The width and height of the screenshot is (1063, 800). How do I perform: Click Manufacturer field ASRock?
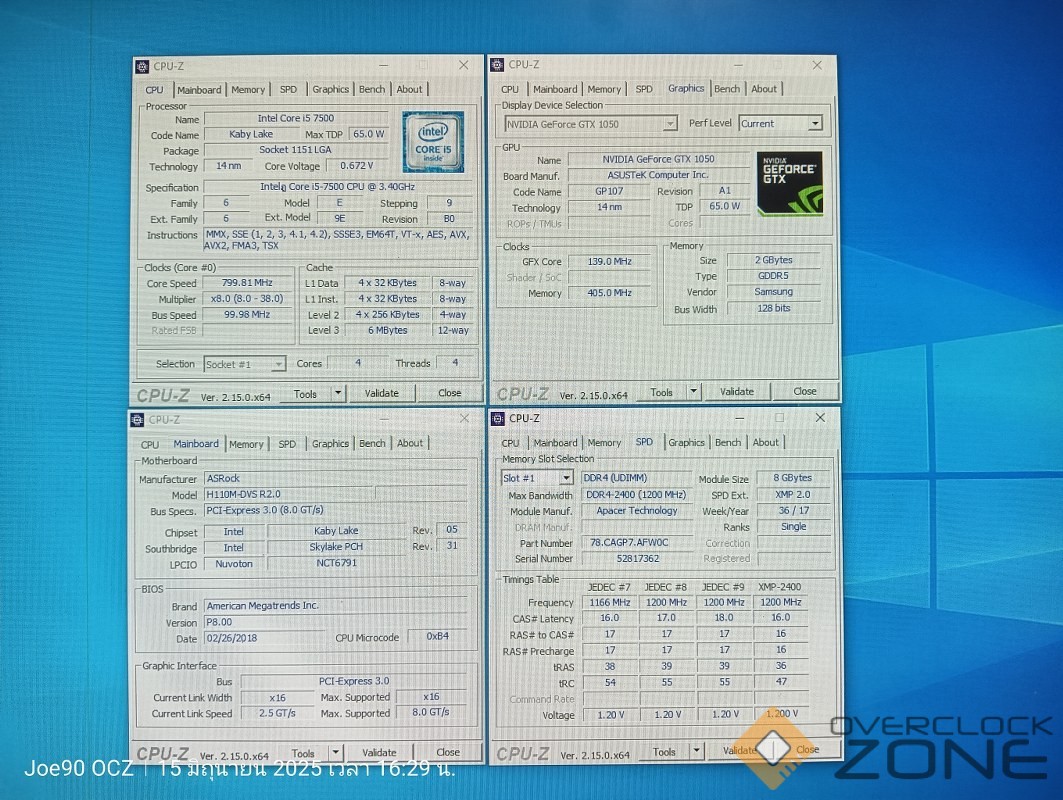336,479
